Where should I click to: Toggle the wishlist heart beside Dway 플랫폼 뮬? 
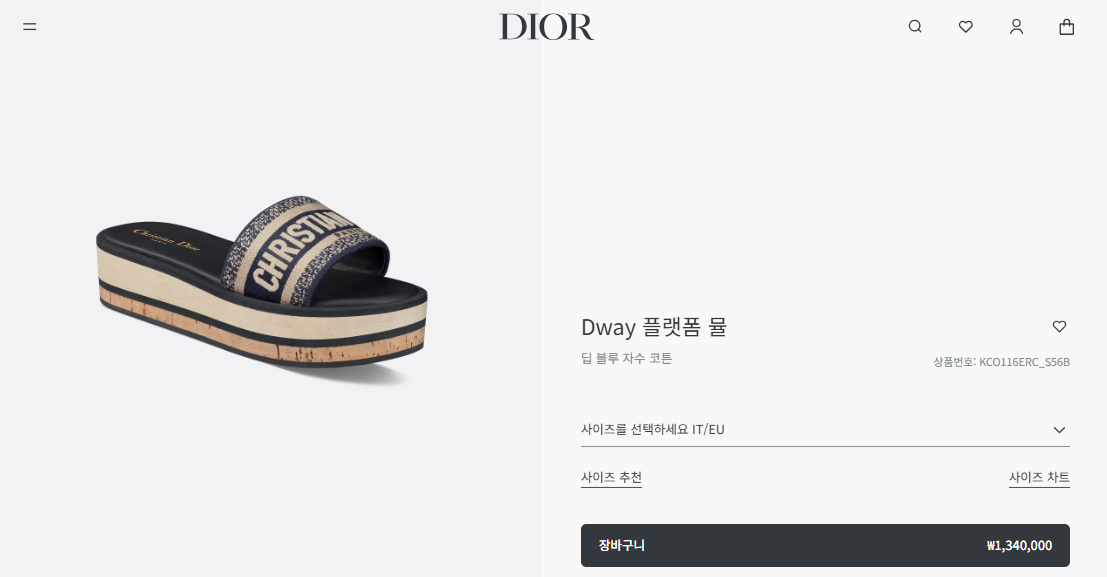tap(1059, 326)
